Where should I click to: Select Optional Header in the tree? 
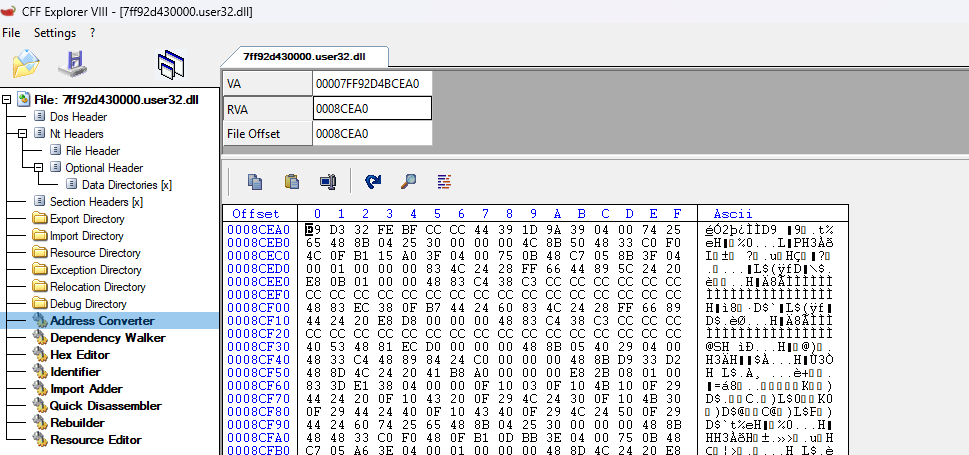(104, 168)
